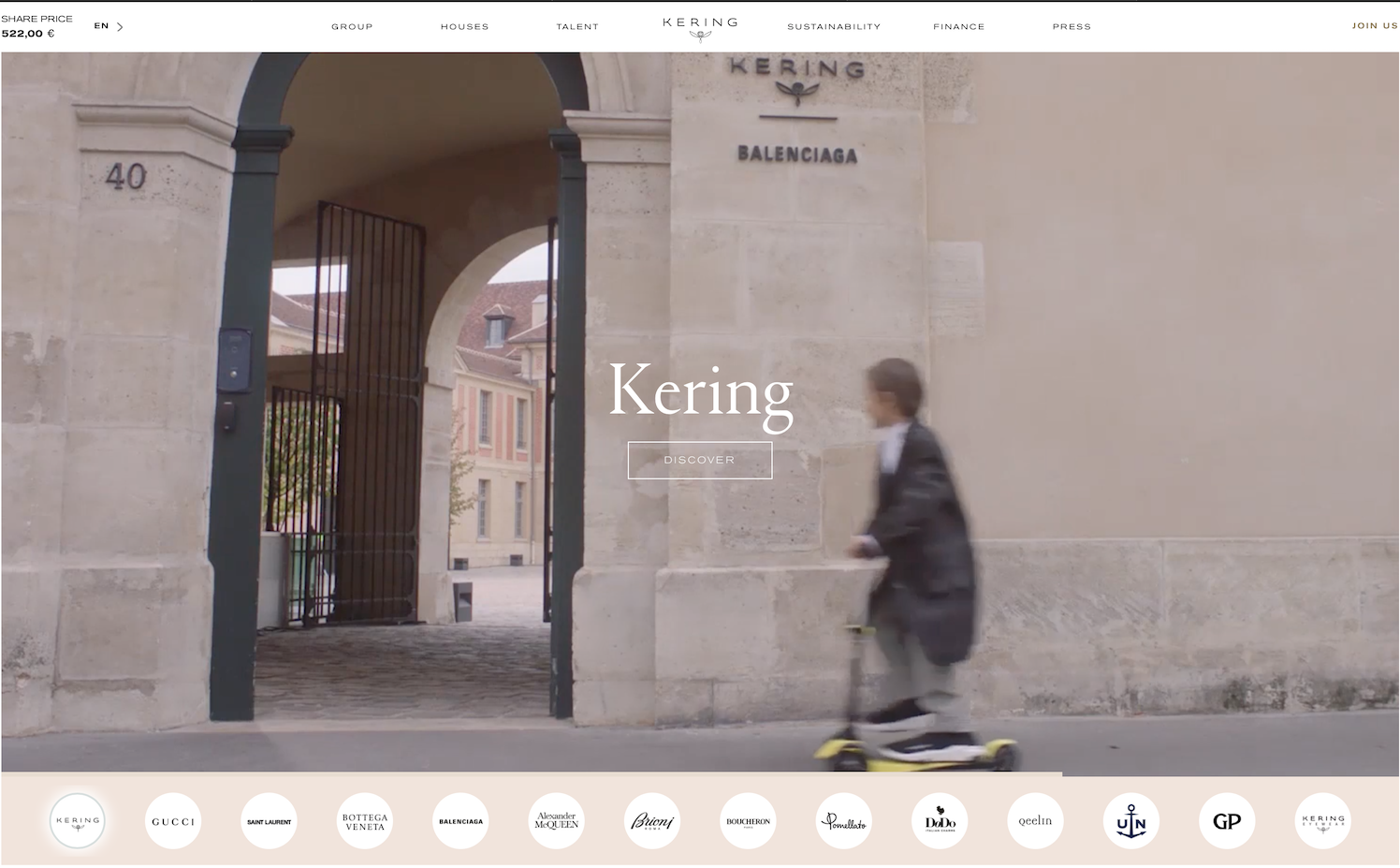Image resolution: width=1400 pixels, height=868 pixels.
Task: Click the Discover button
Action: click(x=700, y=460)
